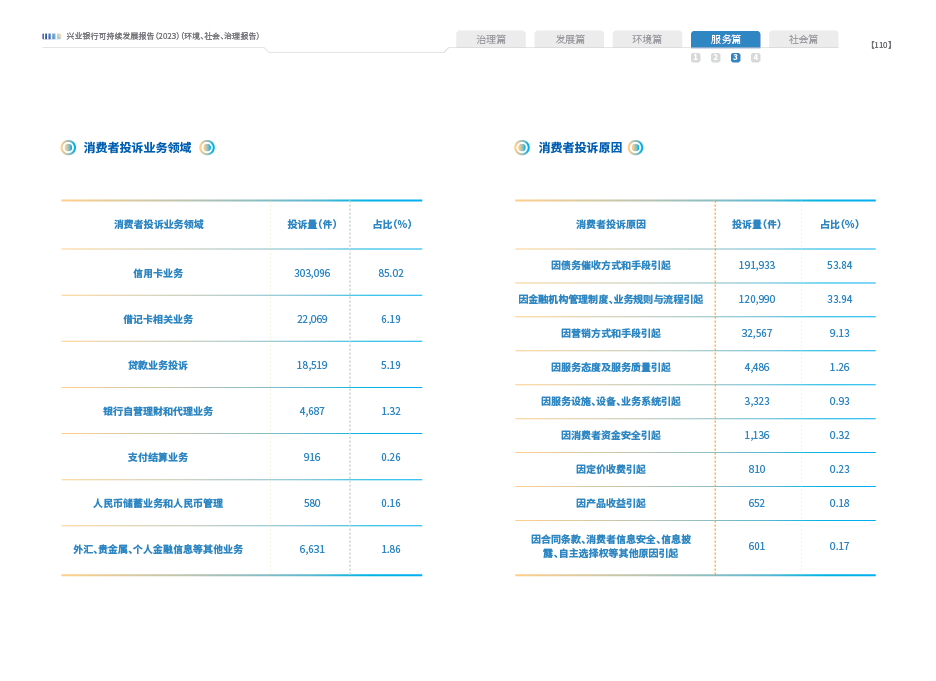Click the page number 110 label

[x=880, y=45]
